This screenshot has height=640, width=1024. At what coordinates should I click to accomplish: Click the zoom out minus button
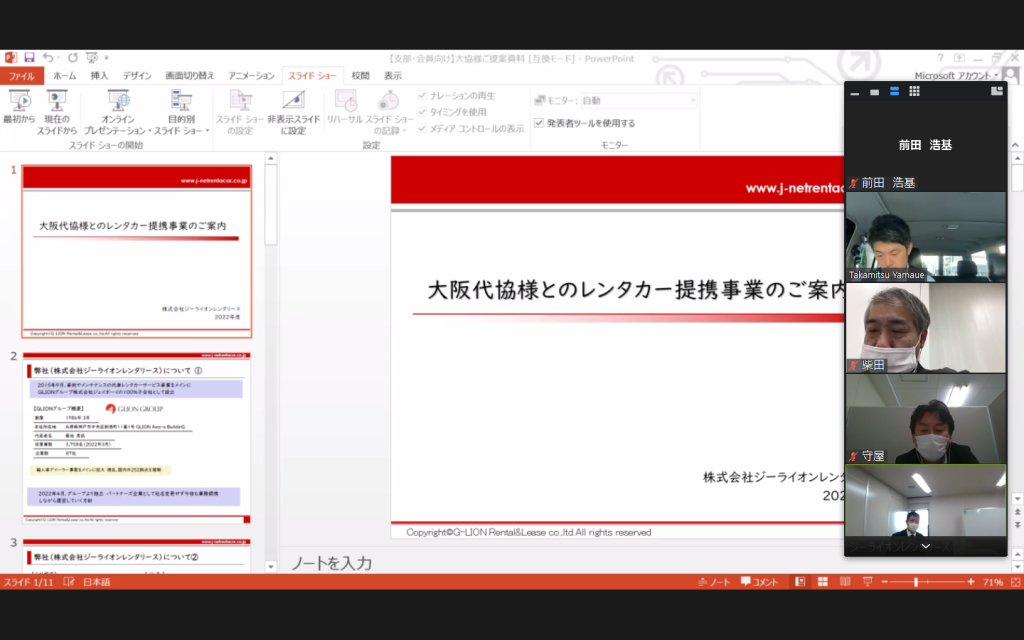[x=885, y=582]
